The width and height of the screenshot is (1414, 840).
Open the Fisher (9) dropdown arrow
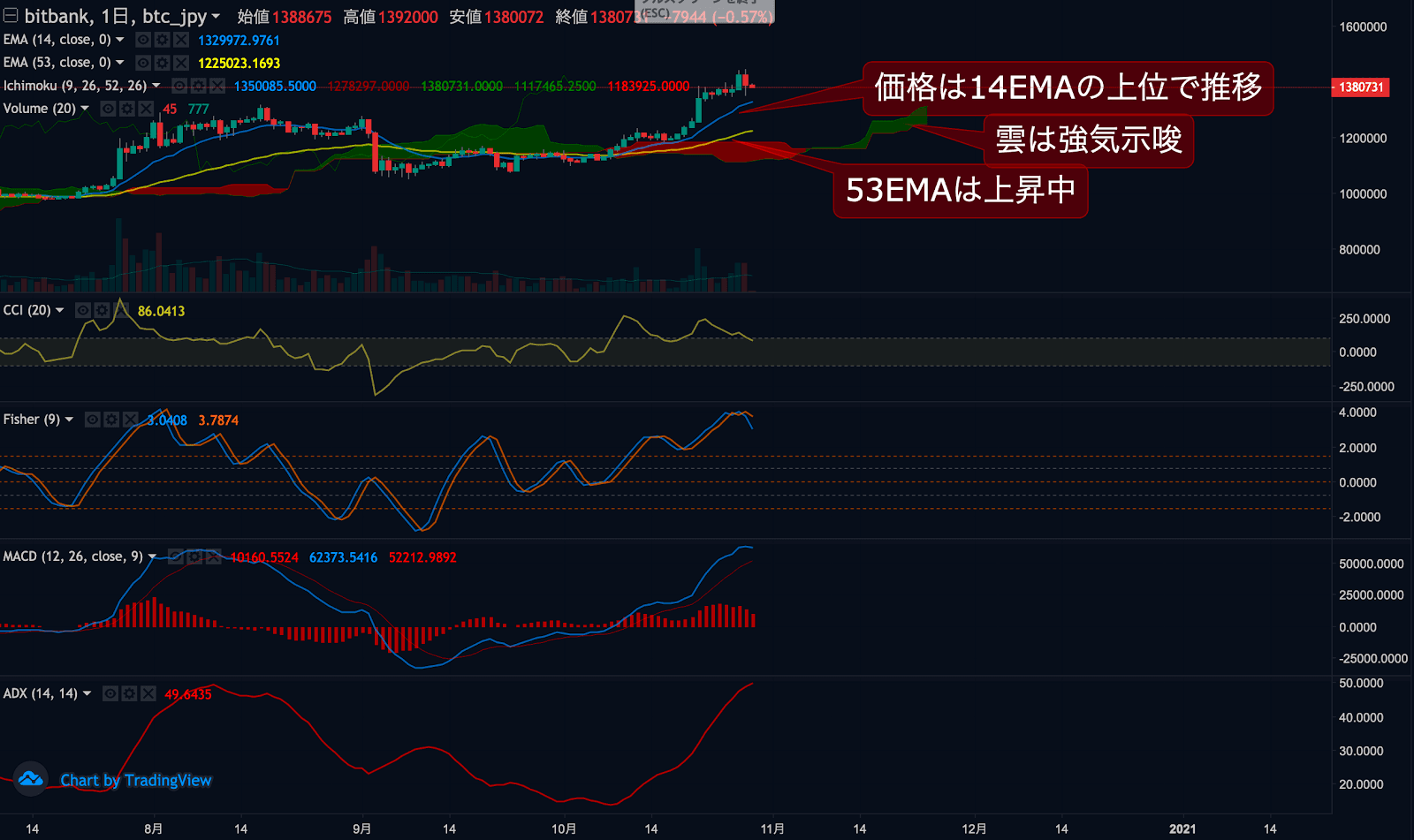point(69,420)
